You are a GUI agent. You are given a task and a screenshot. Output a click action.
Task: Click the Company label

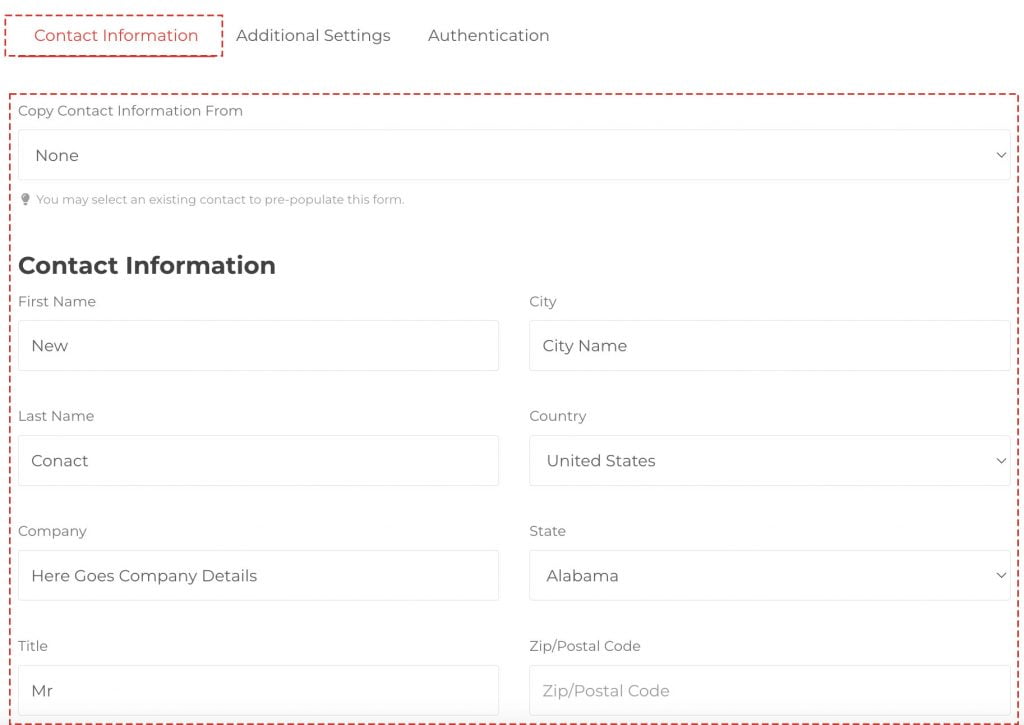(x=52, y=532)
